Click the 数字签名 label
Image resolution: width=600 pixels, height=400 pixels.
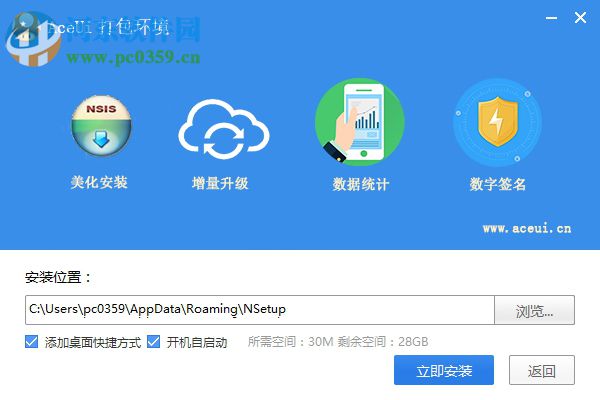pyautogui.click(x=498, y=184)
